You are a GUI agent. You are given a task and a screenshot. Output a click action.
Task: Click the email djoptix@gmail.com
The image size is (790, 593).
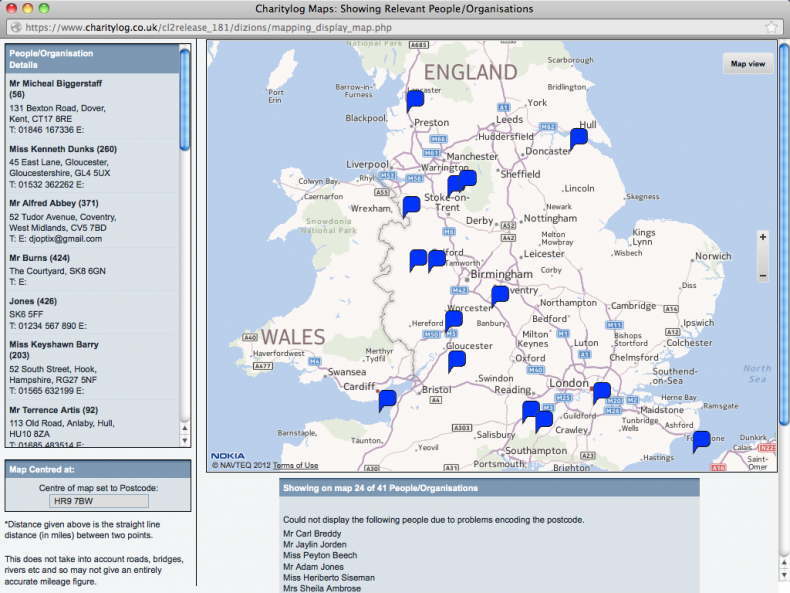pos(65,239)
